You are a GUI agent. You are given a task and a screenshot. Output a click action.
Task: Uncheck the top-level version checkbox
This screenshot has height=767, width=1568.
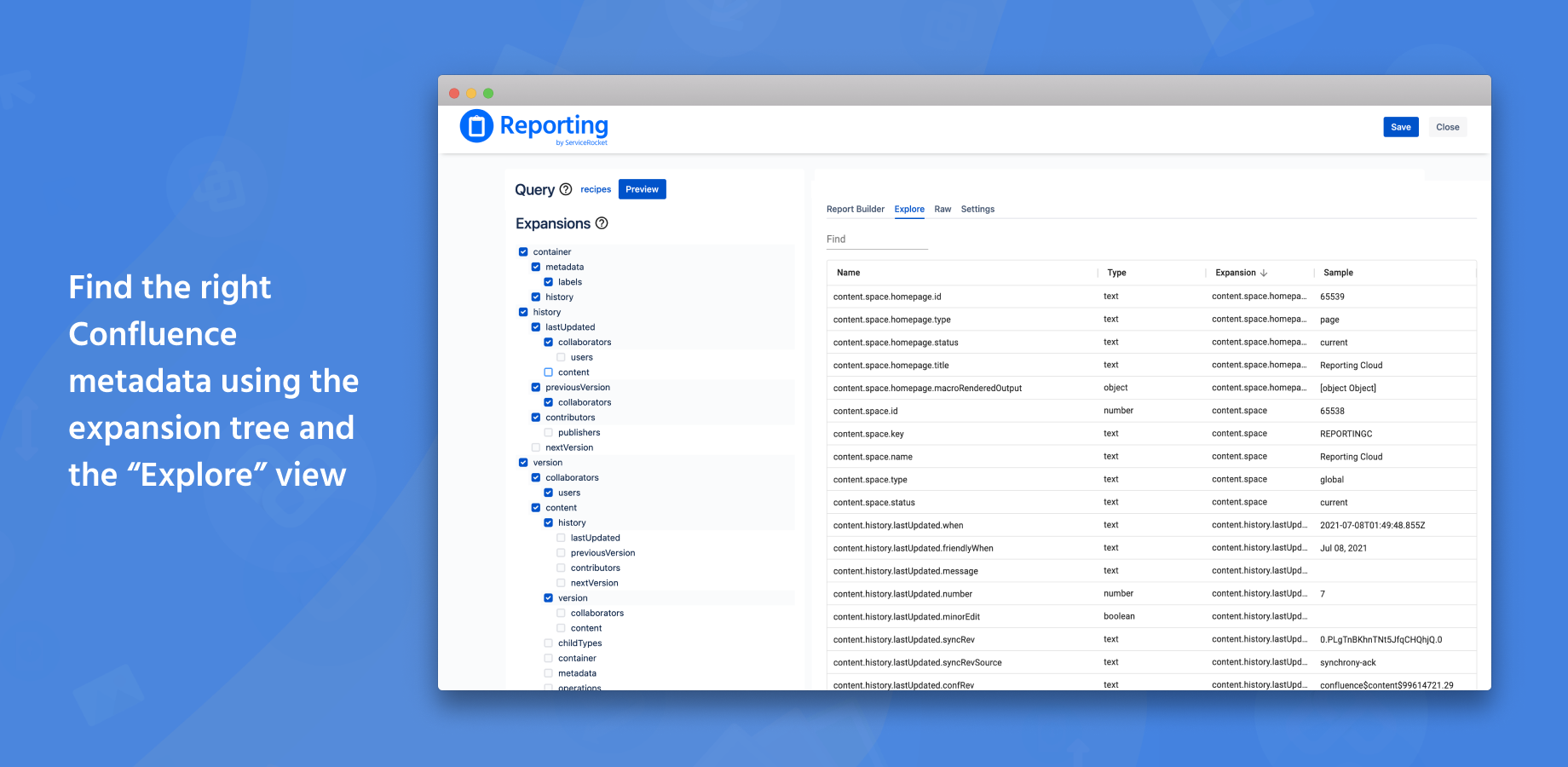523,463
